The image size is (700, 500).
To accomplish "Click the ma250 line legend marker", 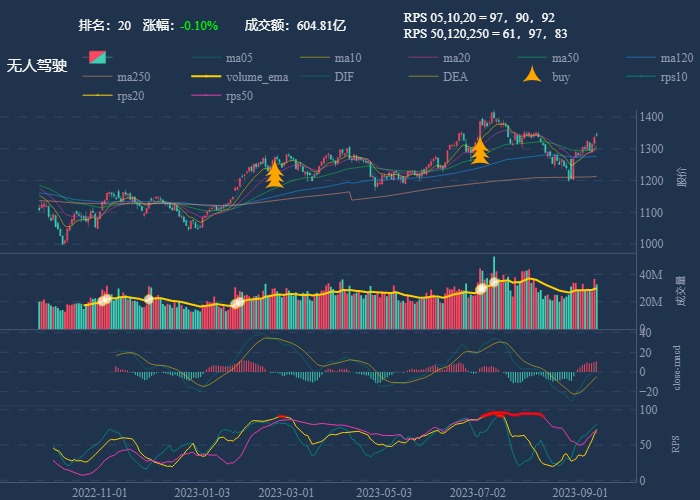I will pos(99,77).
